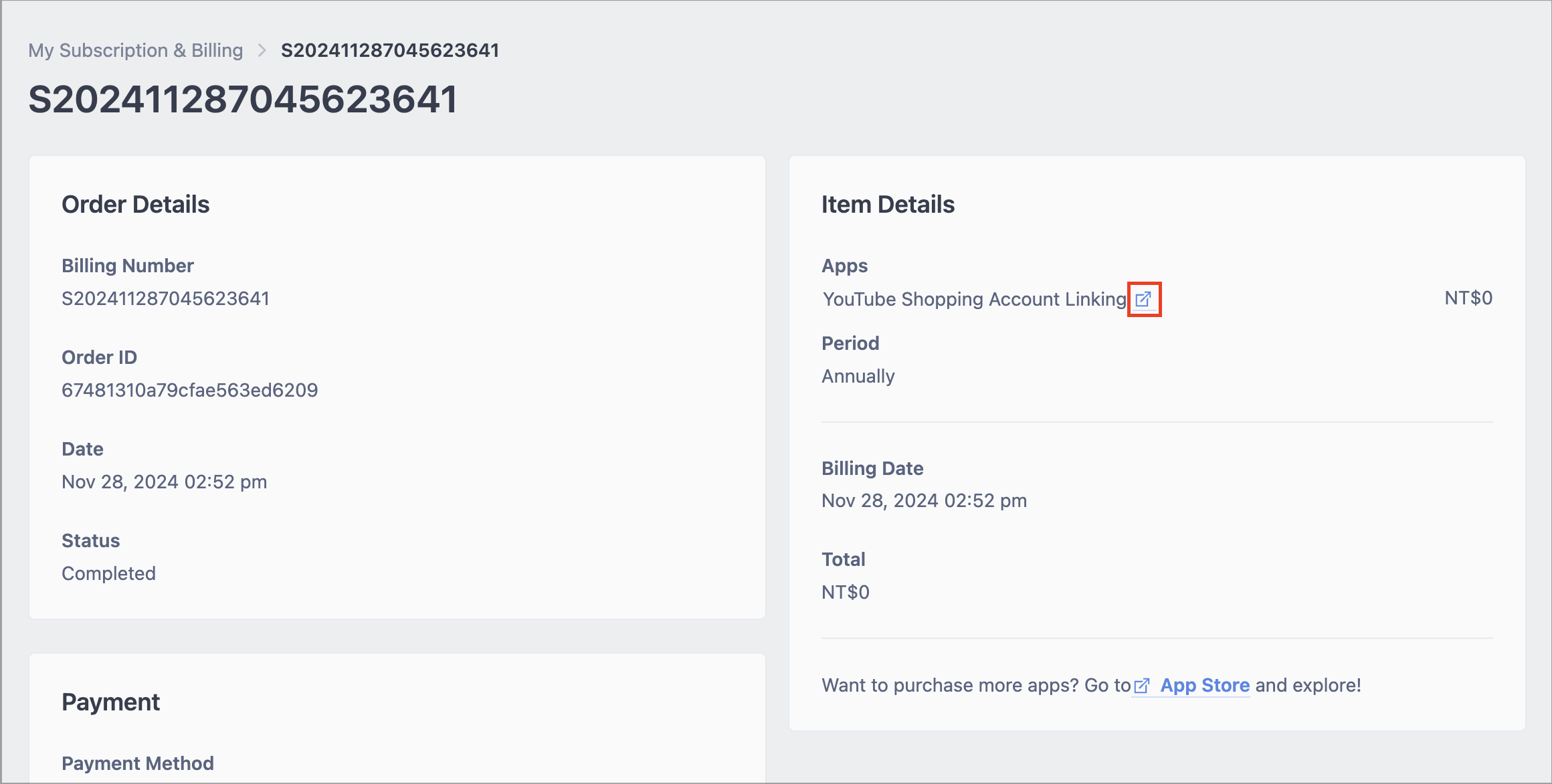Click the Status label
The width and height of the screenshot is (1552, 784).
coord(91,541)
